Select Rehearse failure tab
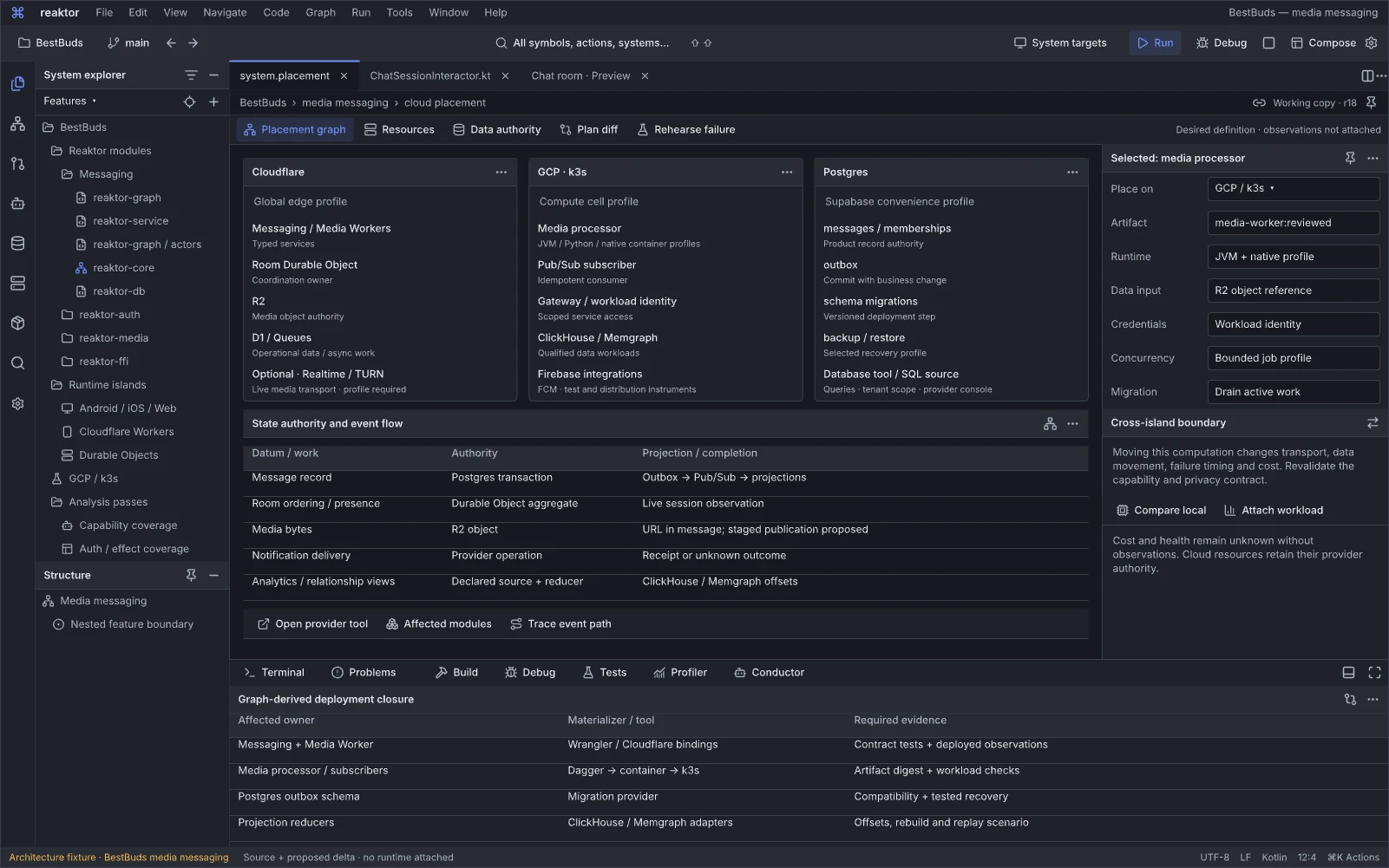The width and height of the screenshot is (1389, 868). point(685,130)
